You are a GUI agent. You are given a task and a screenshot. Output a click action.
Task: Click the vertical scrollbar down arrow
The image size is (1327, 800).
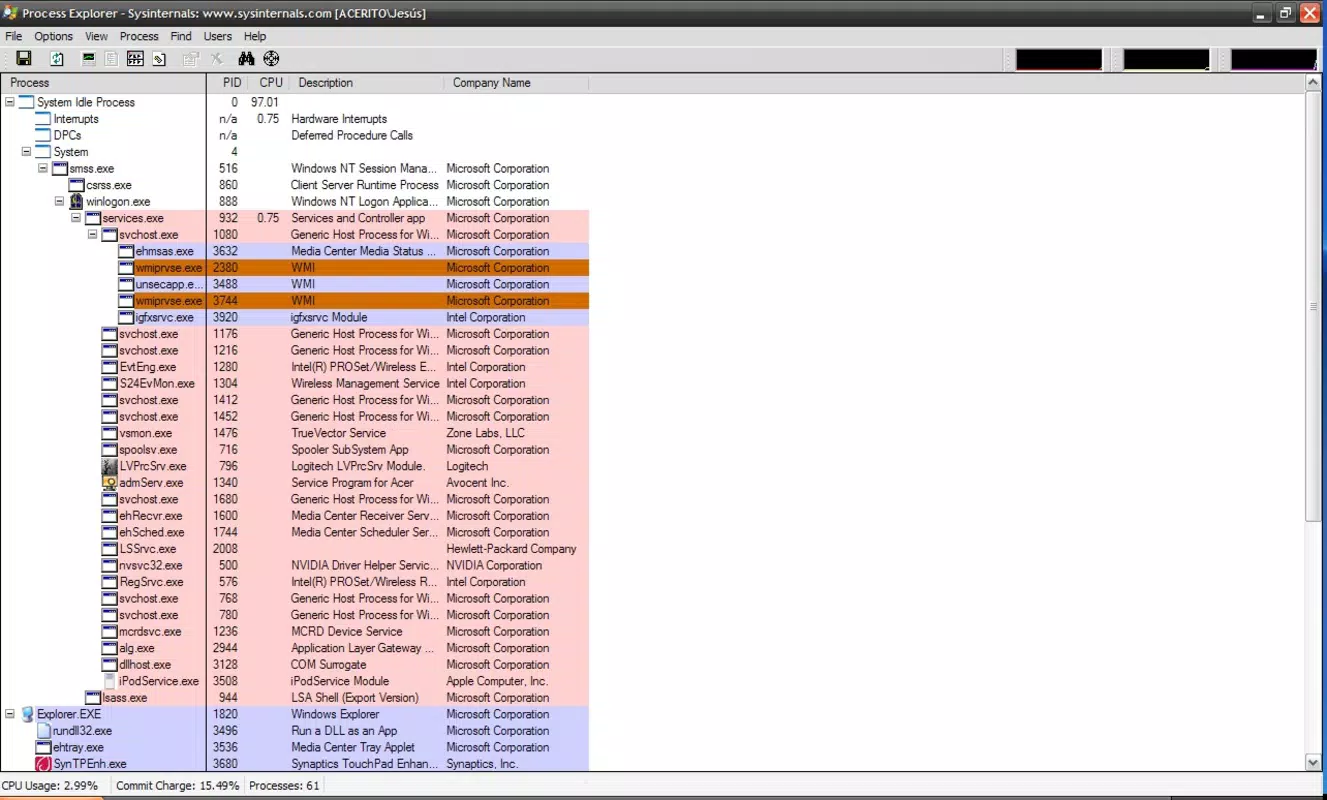1314,763
